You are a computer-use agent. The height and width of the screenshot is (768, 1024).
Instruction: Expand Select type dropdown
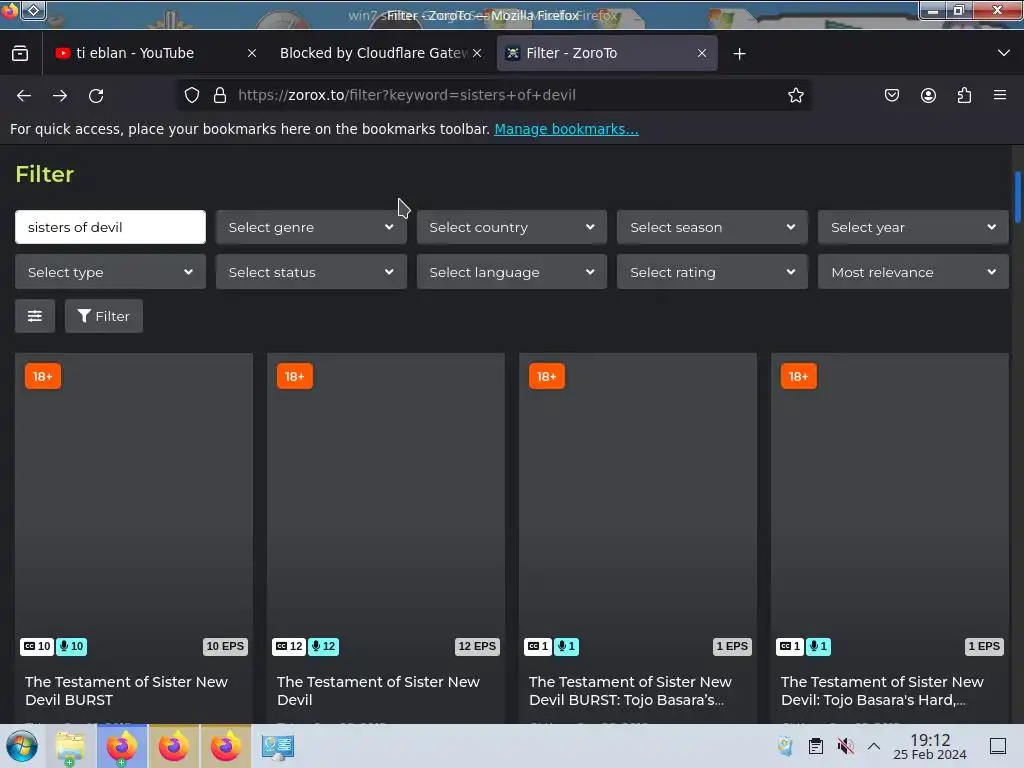(110, 272)
